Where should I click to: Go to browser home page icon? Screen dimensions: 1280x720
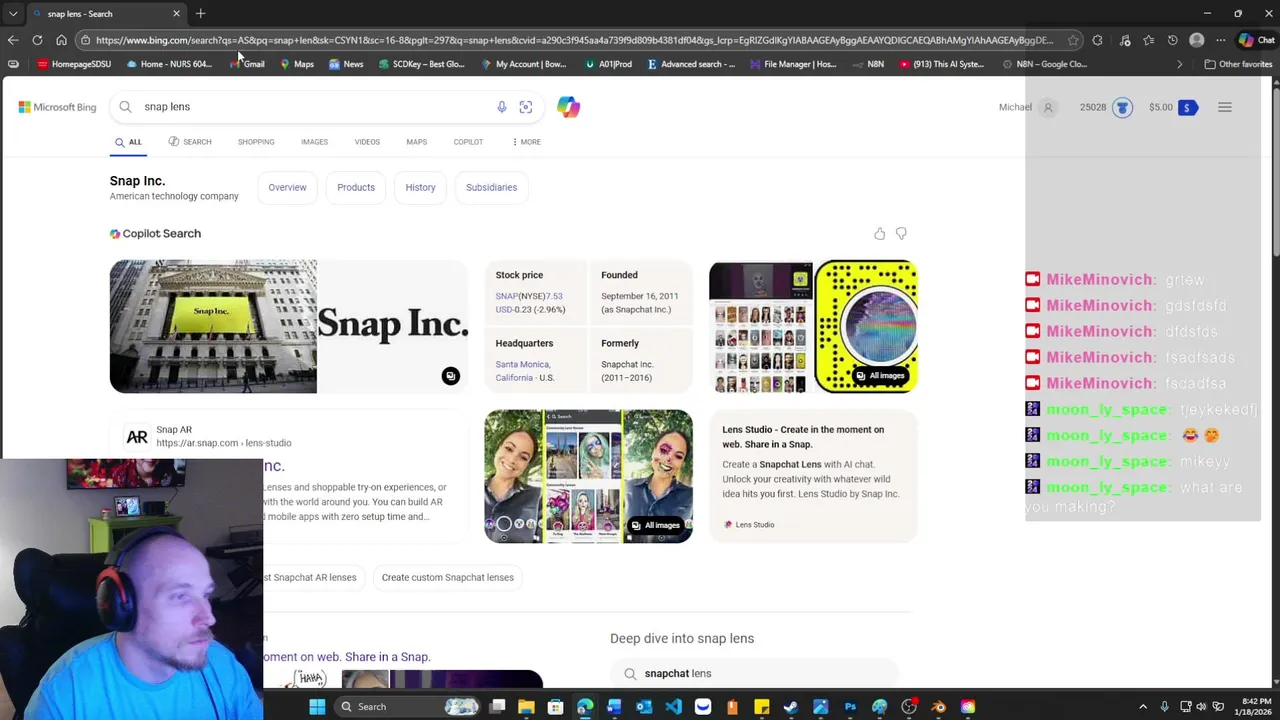pyautogui.click(x=61, y=40)
